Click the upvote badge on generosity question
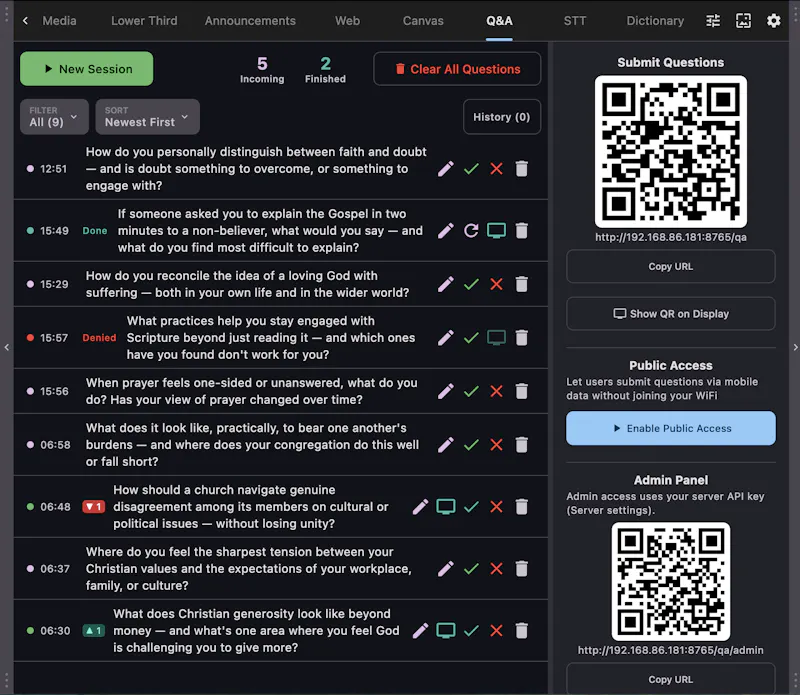 coord(93,631)
